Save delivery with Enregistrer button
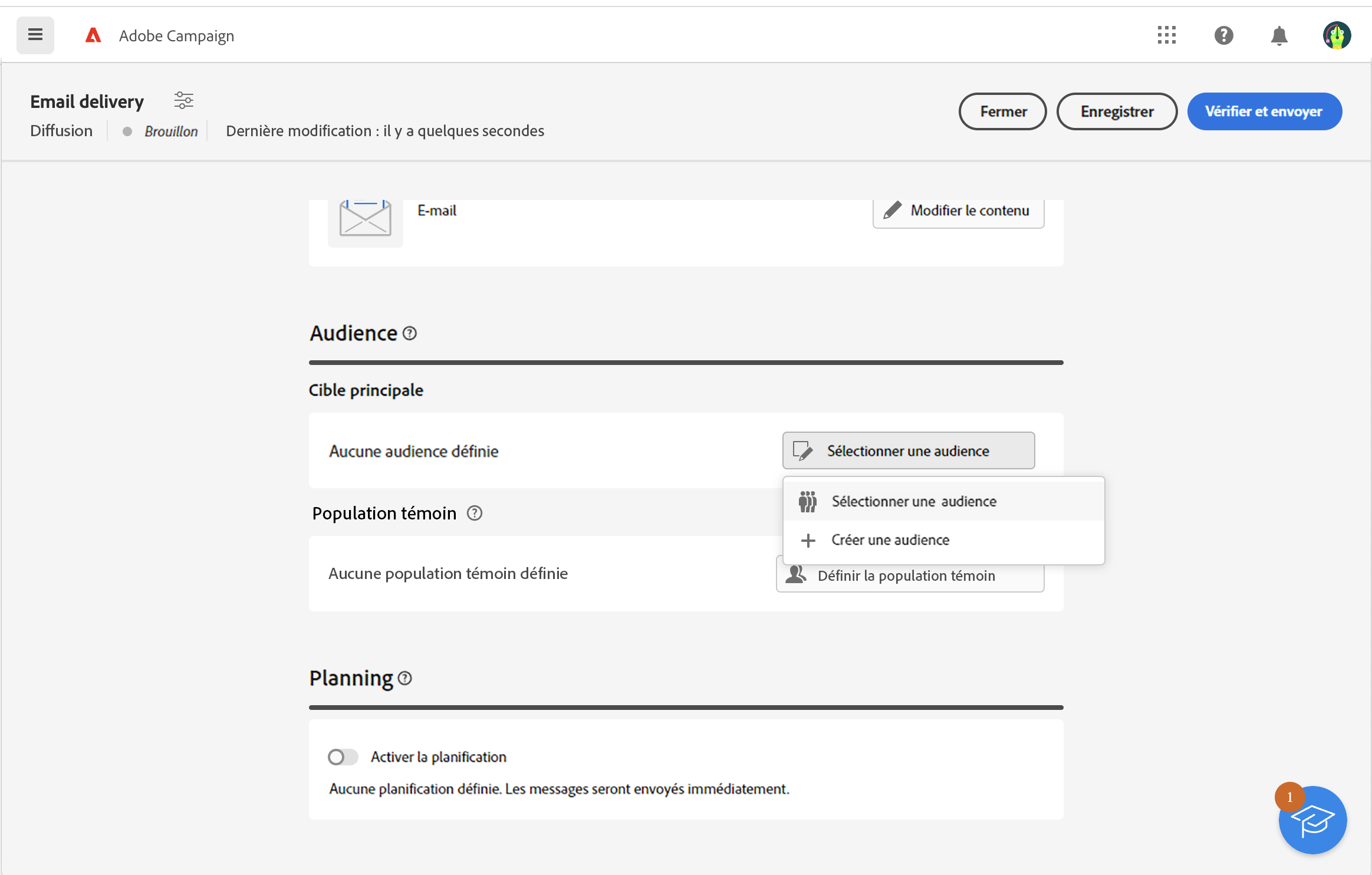Image resolution: width=1372 pixels, height=875 pixels. pos(1117,111)
